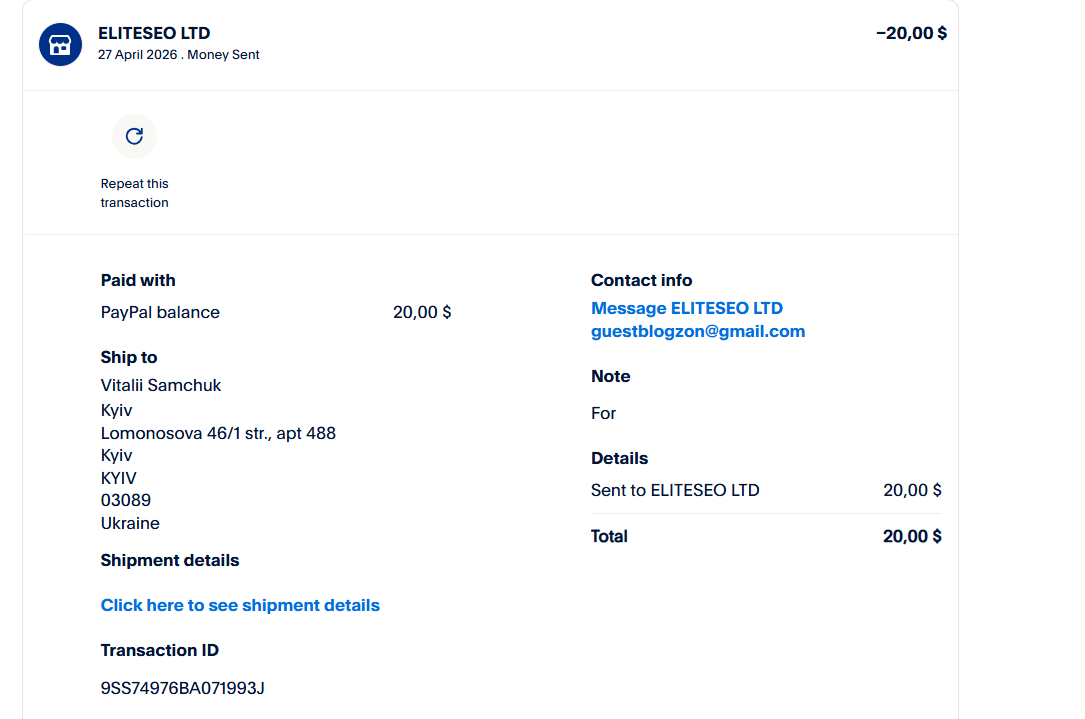Click the Note text 'For'
Screen dimensions: 1085x719
(x=603, y=413)
